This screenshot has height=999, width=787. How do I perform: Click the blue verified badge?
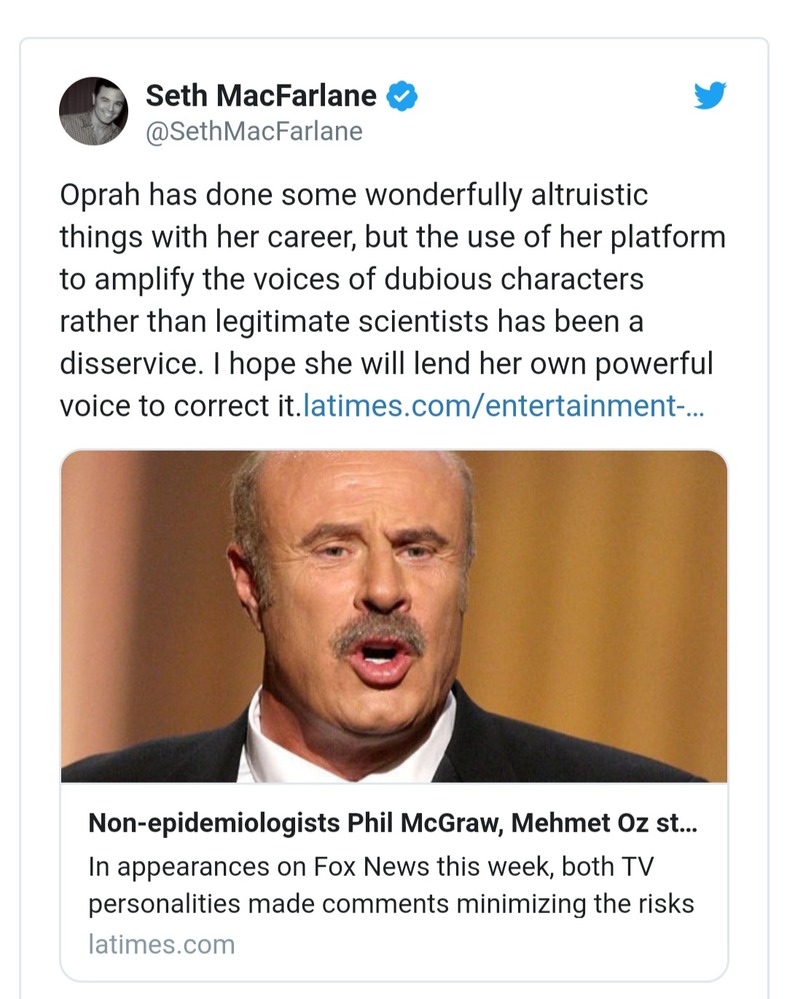pos(402,96)
